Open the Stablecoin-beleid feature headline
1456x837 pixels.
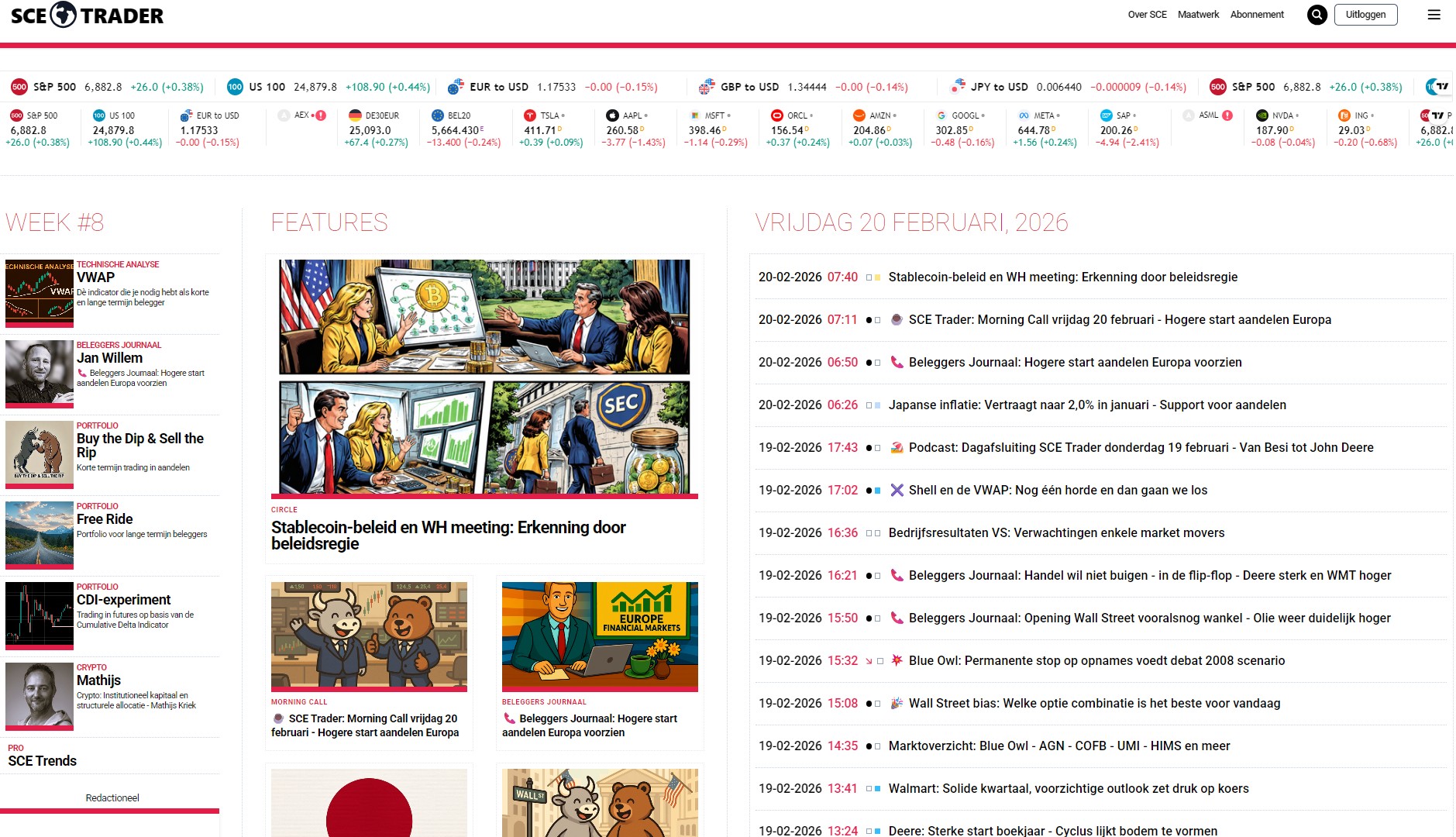449,536
